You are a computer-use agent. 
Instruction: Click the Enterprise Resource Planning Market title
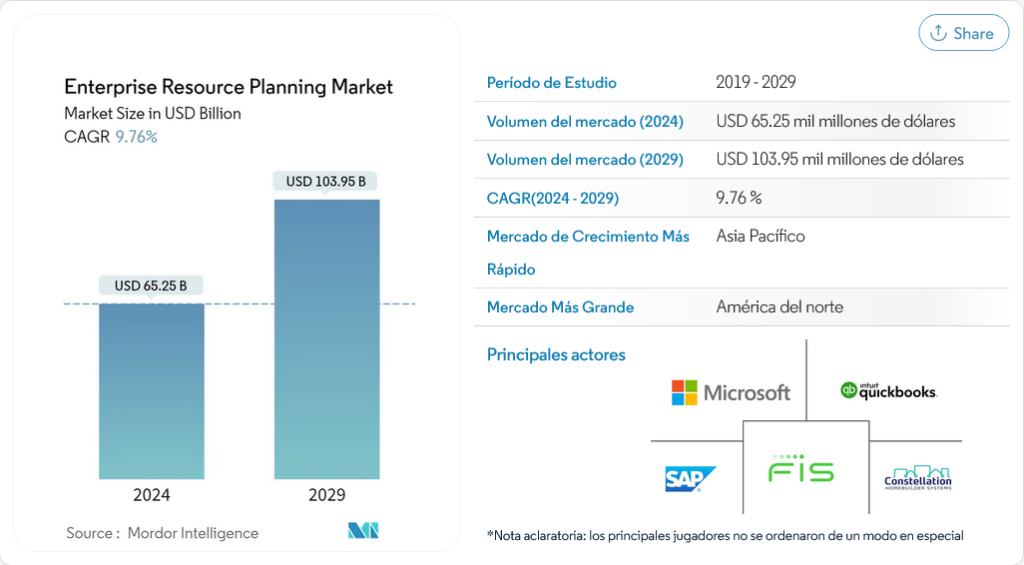click(228, 87)
